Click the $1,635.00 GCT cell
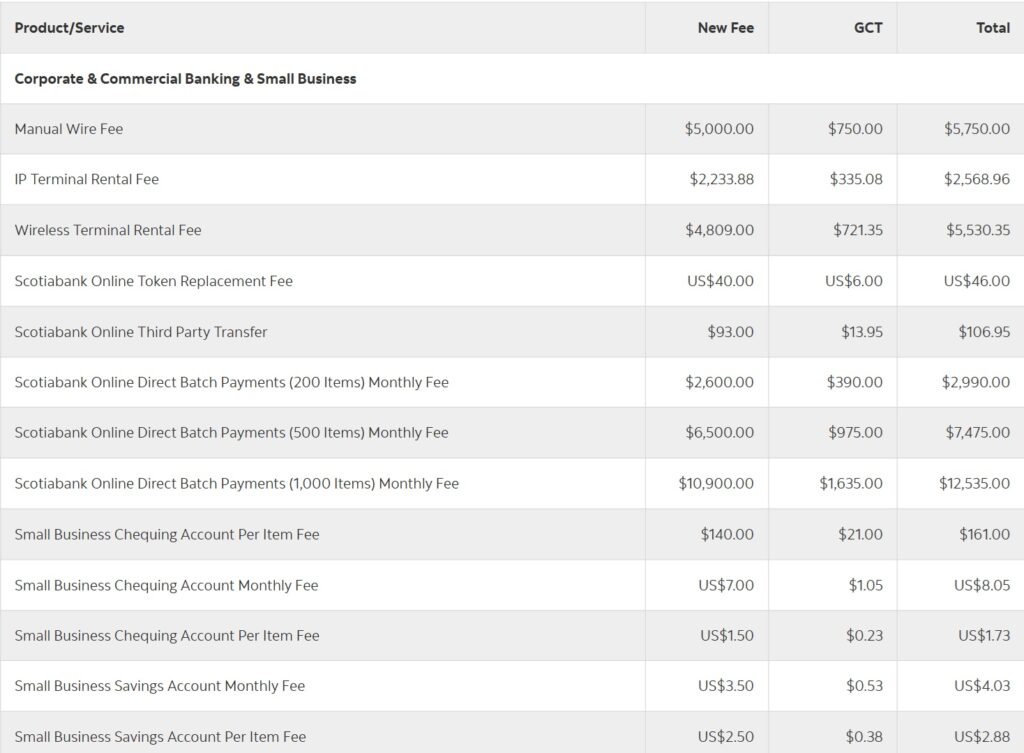The image size is (1024, 753). click(x=851, y=483)
